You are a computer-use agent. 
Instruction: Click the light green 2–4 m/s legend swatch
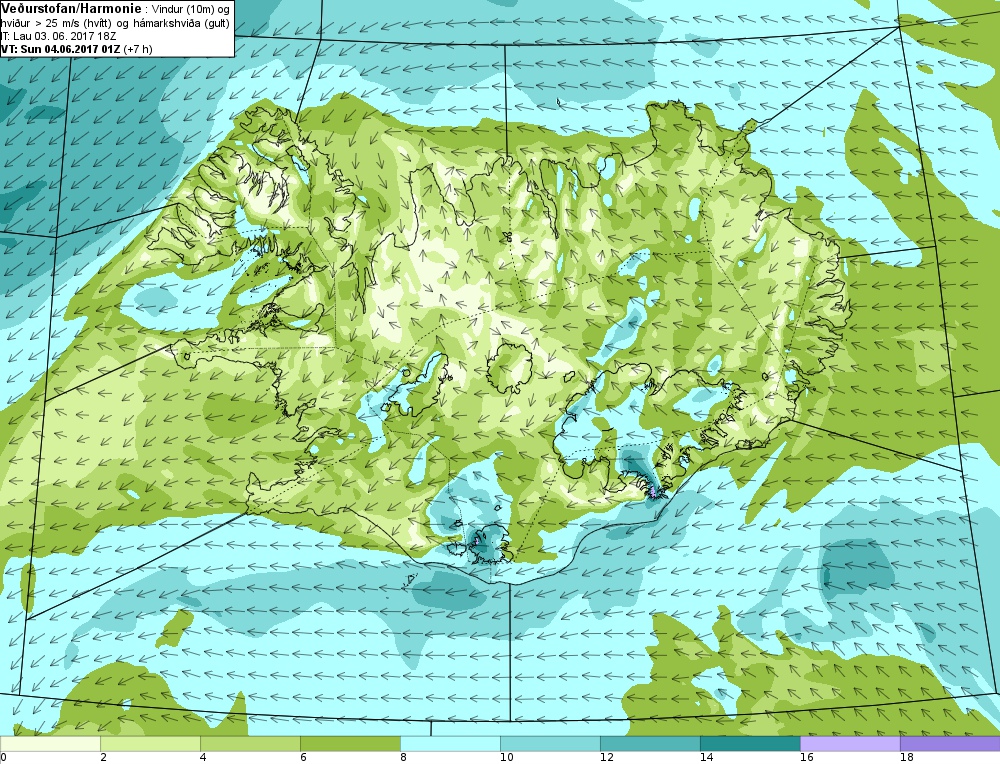point(151,744)
